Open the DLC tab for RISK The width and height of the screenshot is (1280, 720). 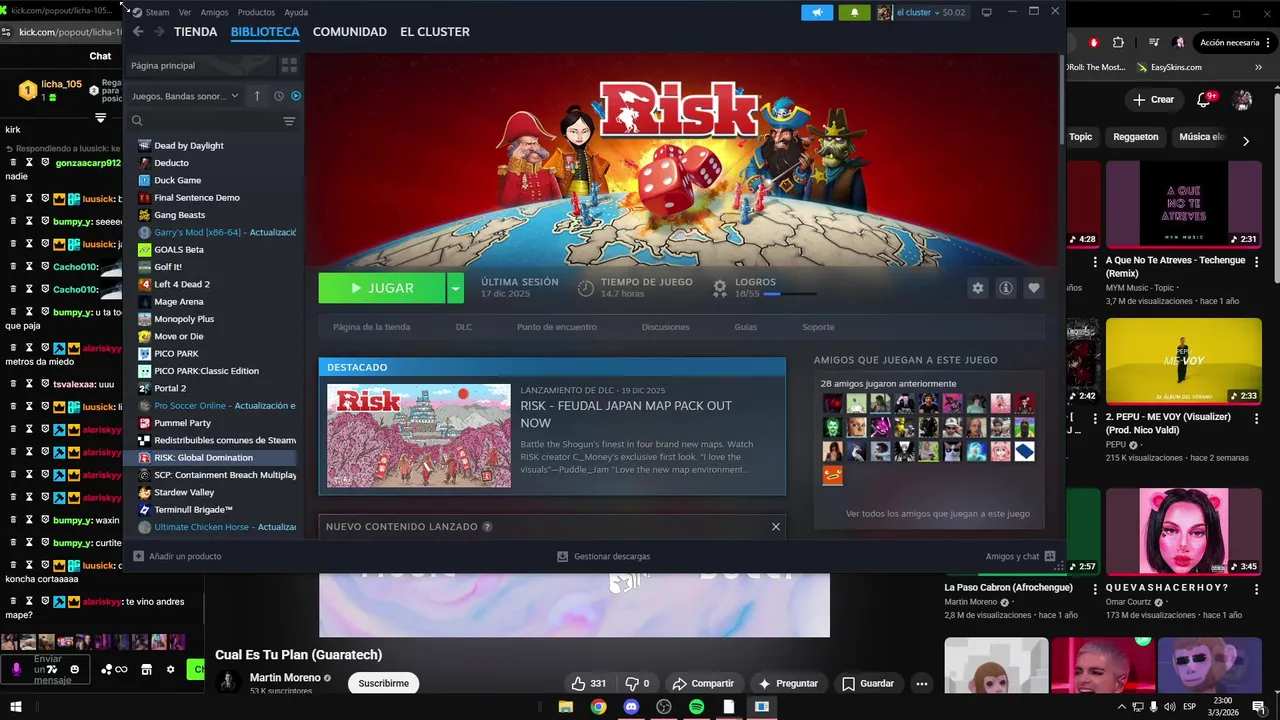(x=464, y=327)
